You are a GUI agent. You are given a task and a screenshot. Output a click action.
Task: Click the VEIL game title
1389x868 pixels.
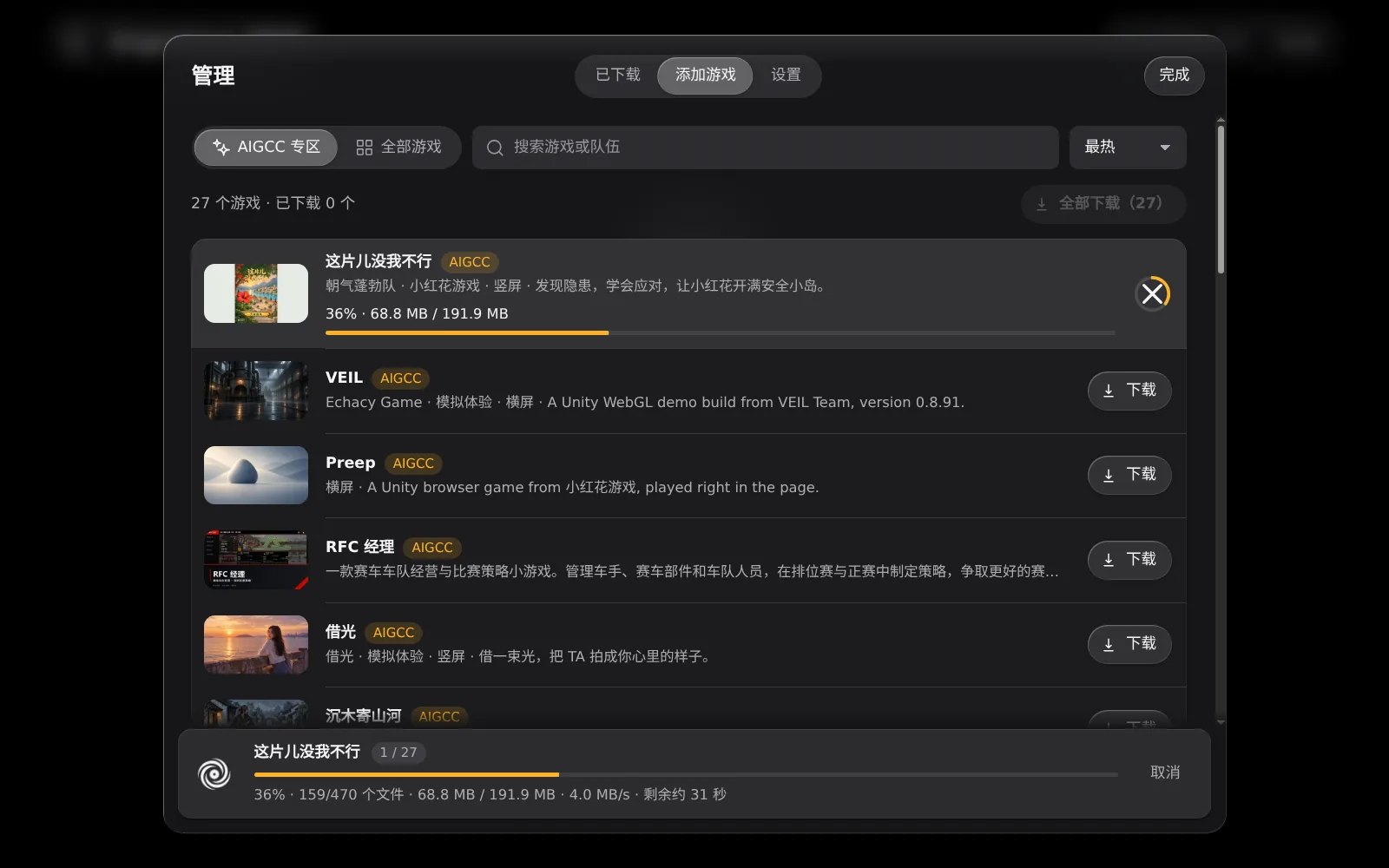[x=344, y=378]
